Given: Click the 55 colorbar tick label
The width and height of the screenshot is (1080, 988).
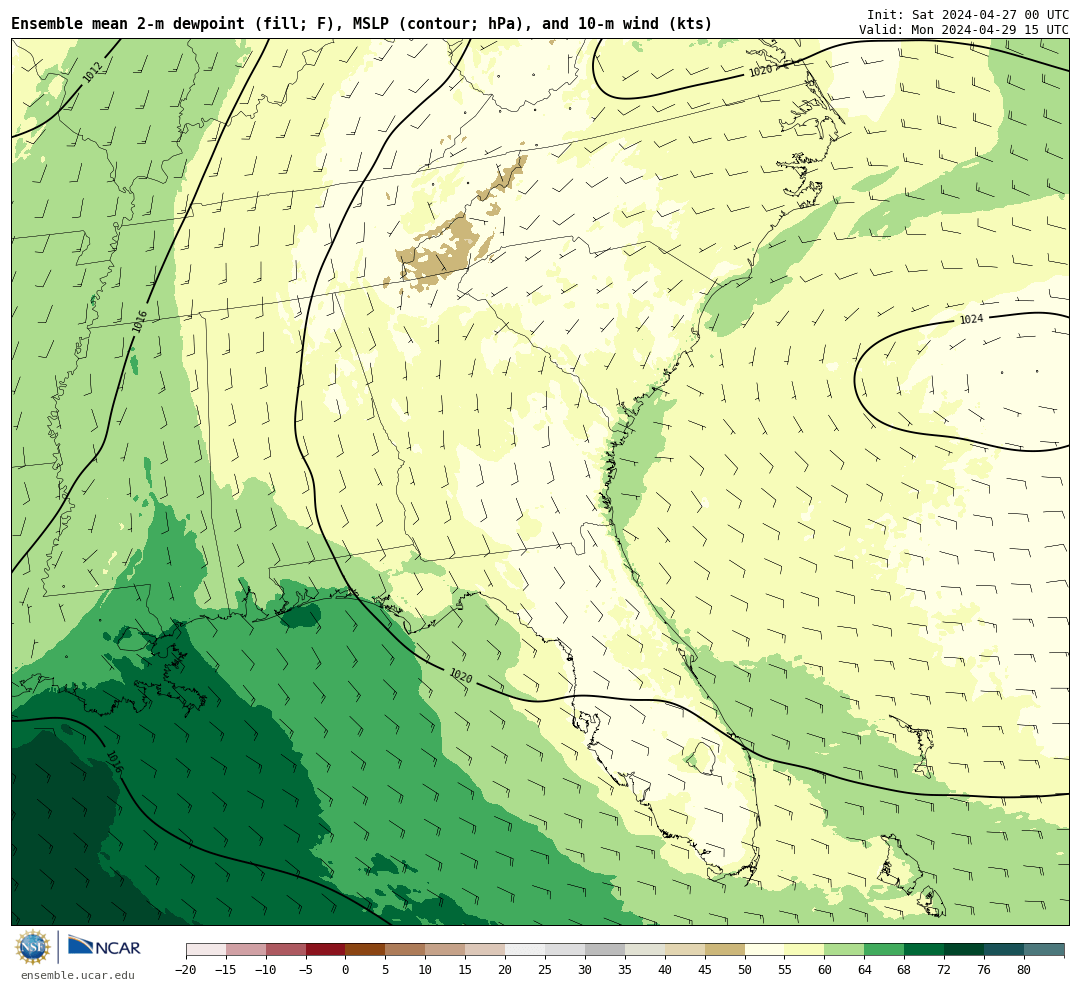Looking at the screenshot, I should tap(785, 970).
